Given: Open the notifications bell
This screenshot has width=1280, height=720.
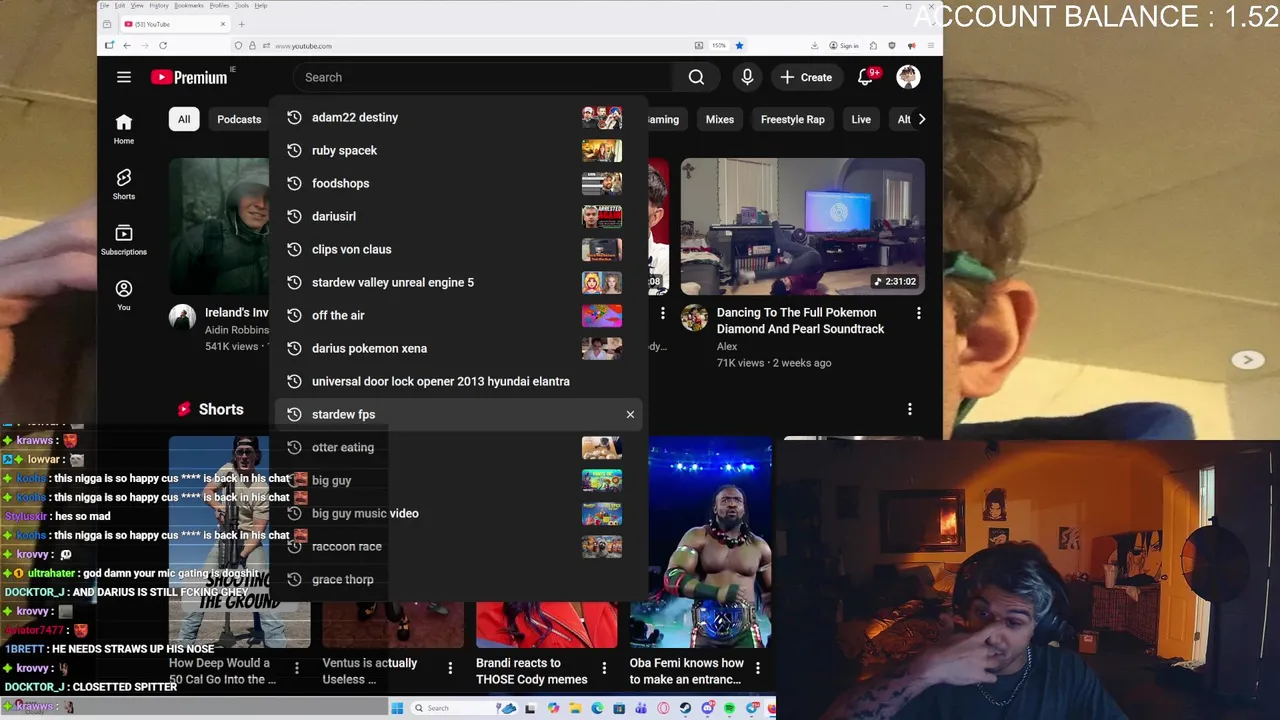Looking at the screenshot, I should pyautogui.click(x=866, y=77).
